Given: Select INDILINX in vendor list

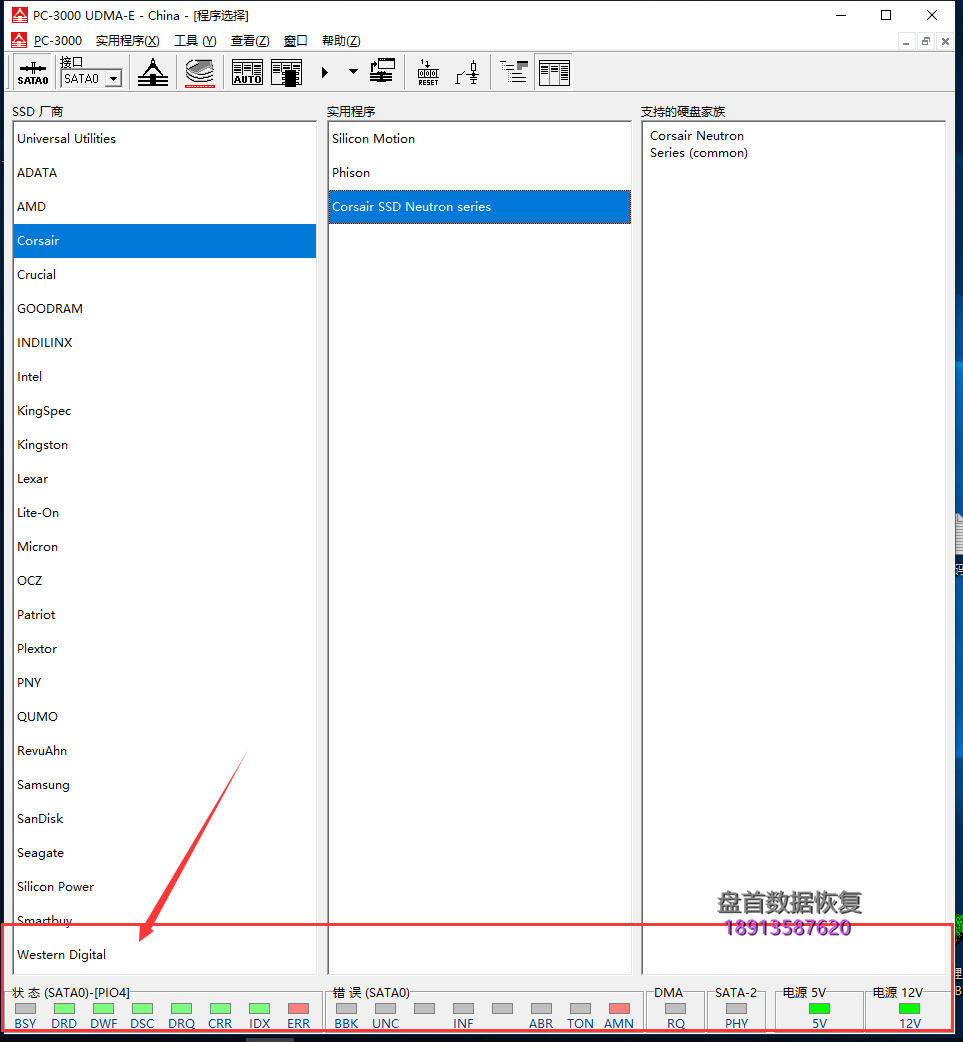Looking at the screenshot, I should (x=164, y=343).
